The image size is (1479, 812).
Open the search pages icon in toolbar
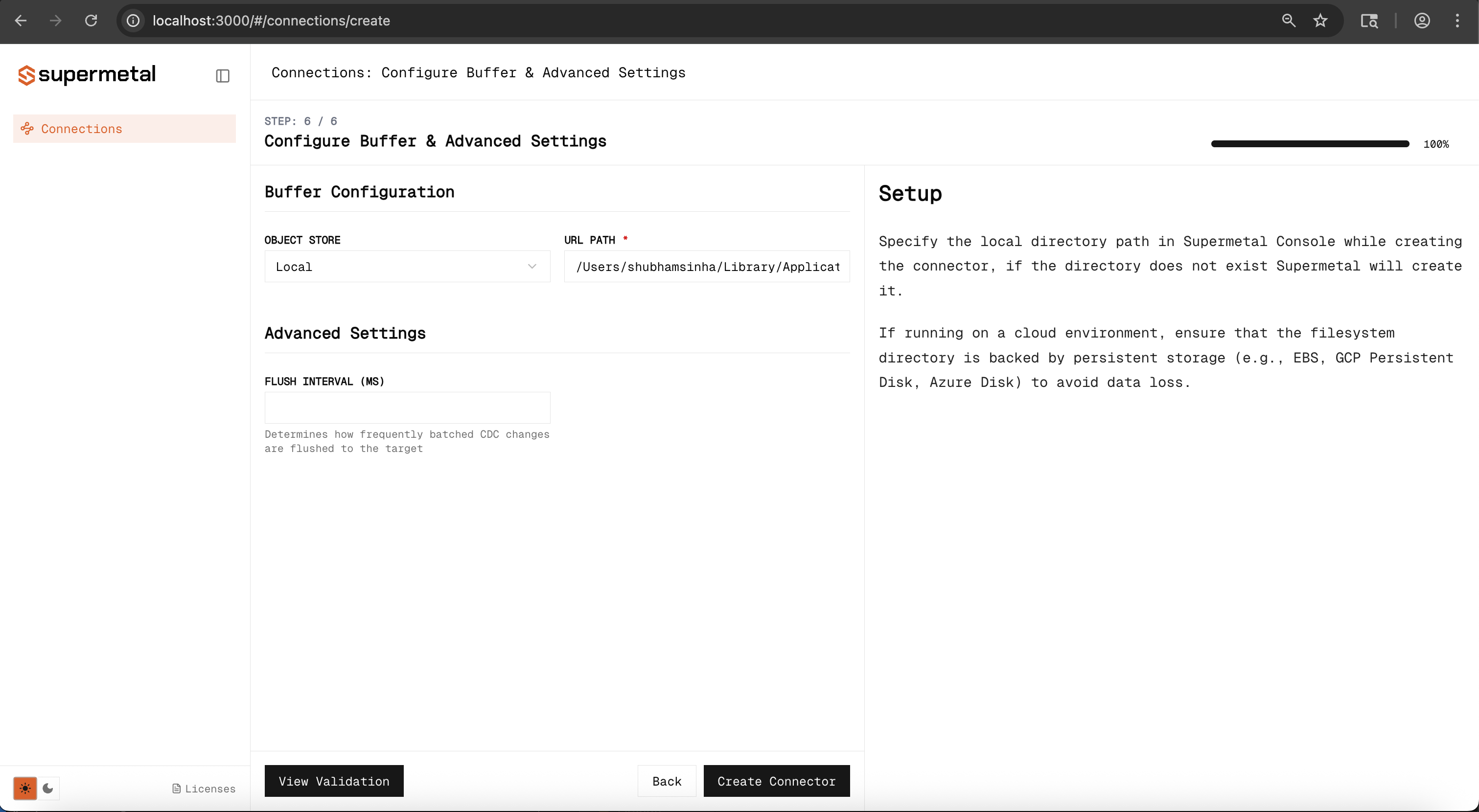1369,21
